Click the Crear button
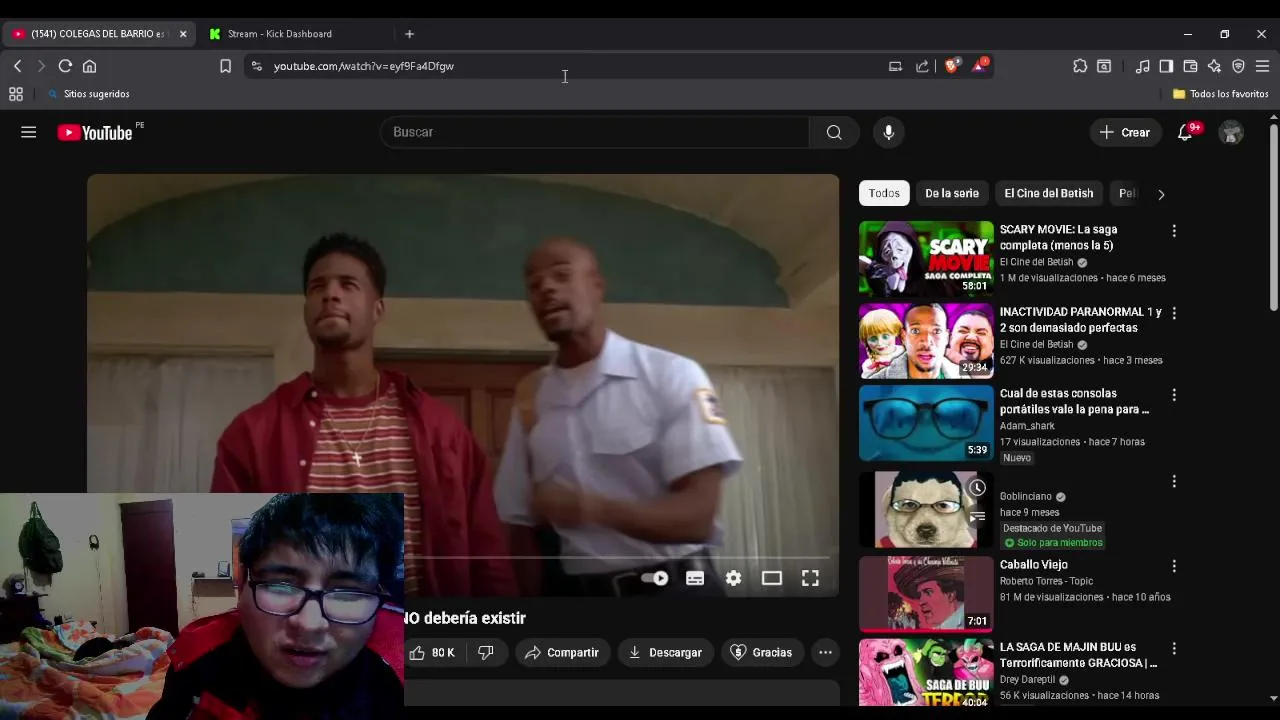This screenshot has height=720, width=1280. [x=1125, y=132]
